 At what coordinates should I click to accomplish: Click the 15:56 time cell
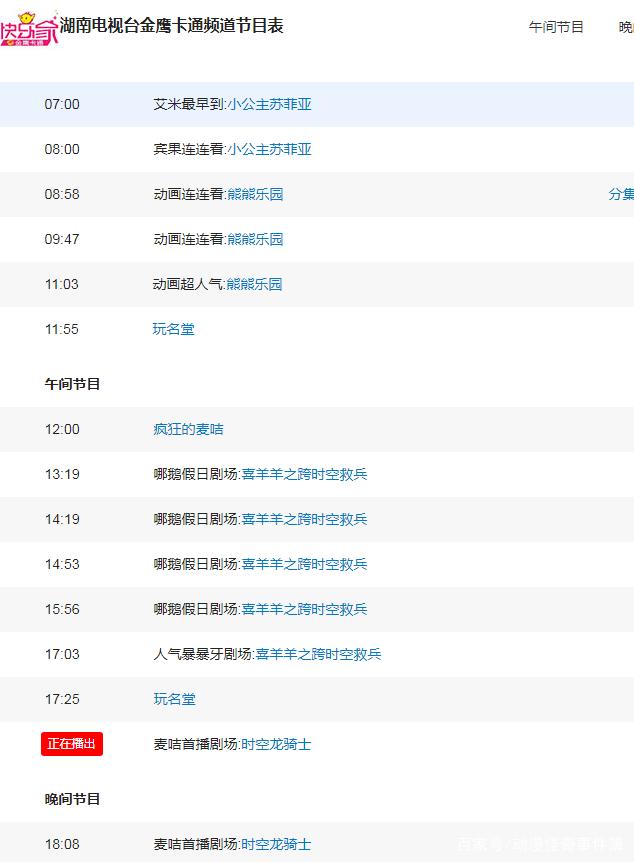click(x=62, y=610)
